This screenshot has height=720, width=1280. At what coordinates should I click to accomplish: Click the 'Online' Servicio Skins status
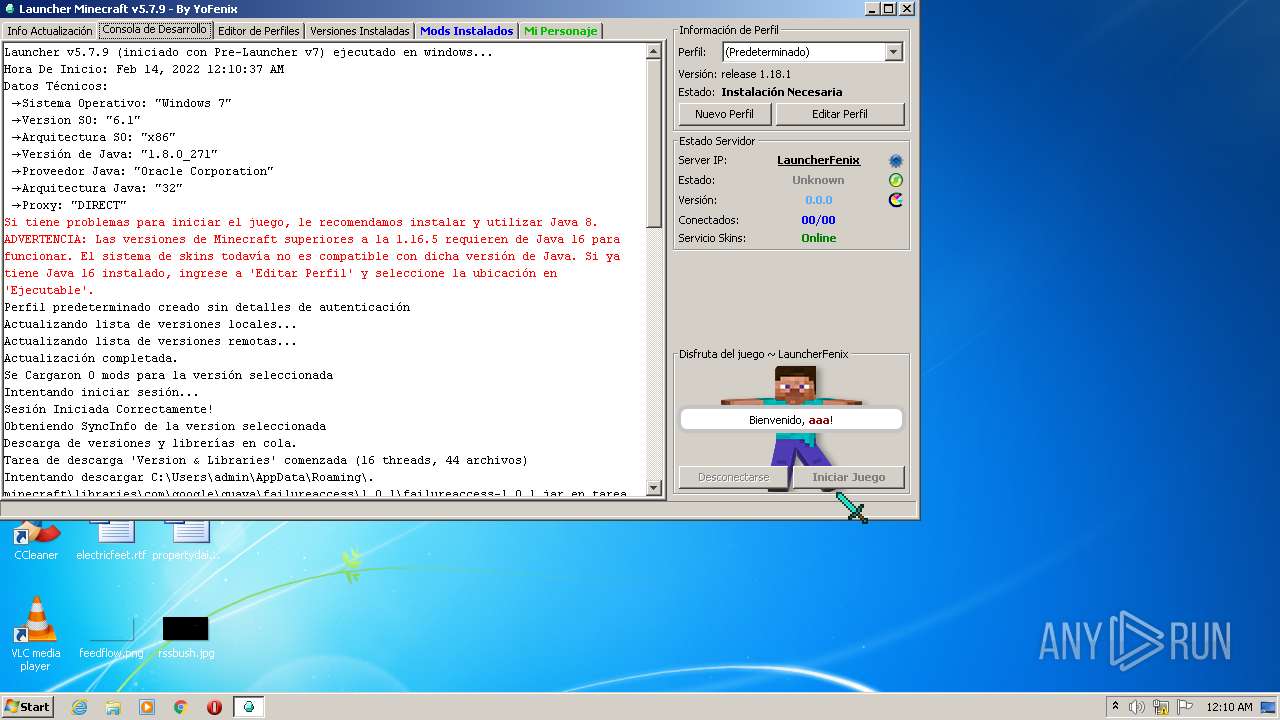pos(819,238)
